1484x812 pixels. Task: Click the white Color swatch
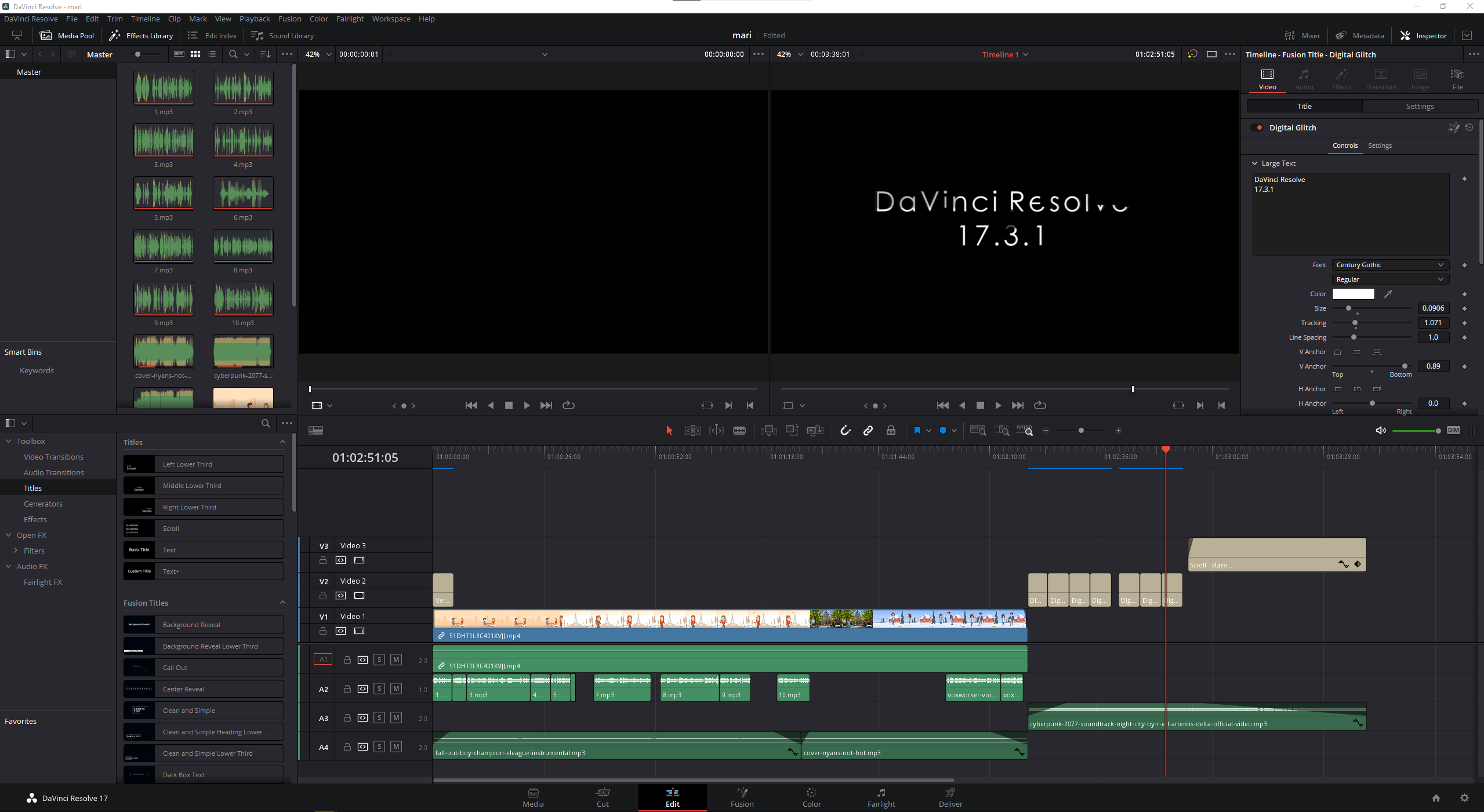coord(1353,294)
